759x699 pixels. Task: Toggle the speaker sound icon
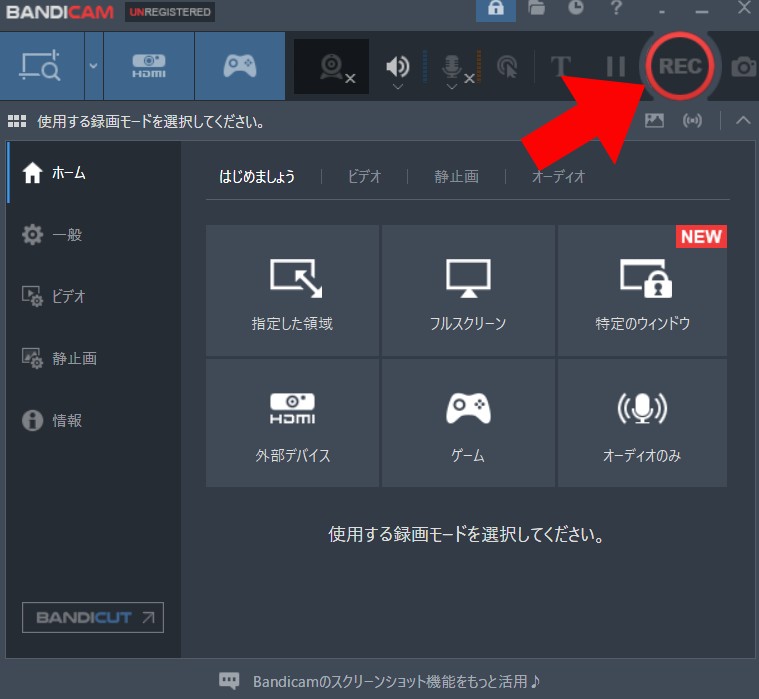[x=397, y=66]
